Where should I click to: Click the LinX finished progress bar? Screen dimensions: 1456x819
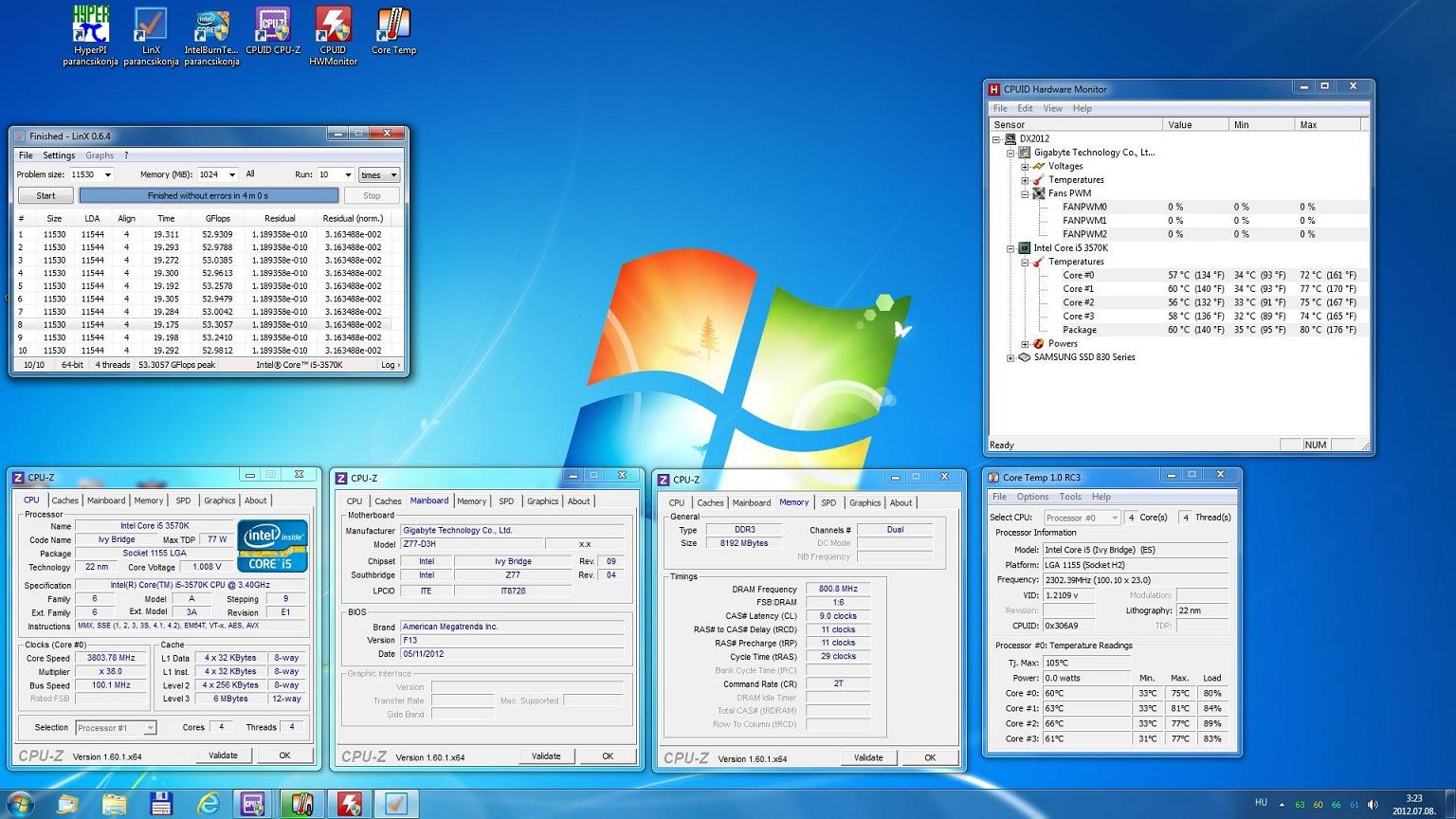[x=209, y=195]
